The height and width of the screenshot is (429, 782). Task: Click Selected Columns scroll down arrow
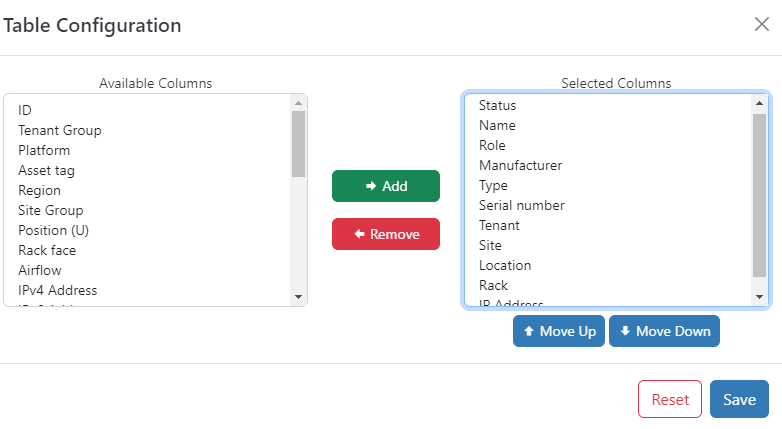pos(759,297)
